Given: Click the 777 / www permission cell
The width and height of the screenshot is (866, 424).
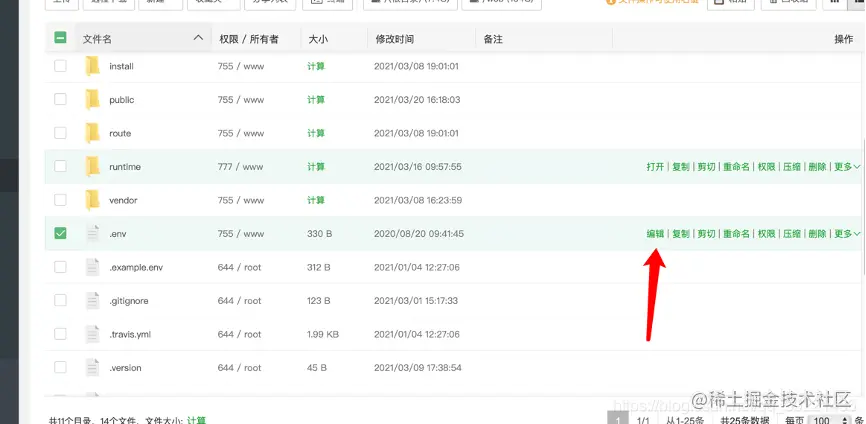Looking at the screenshot, I should pyautogui.click(x=241, y=167).
